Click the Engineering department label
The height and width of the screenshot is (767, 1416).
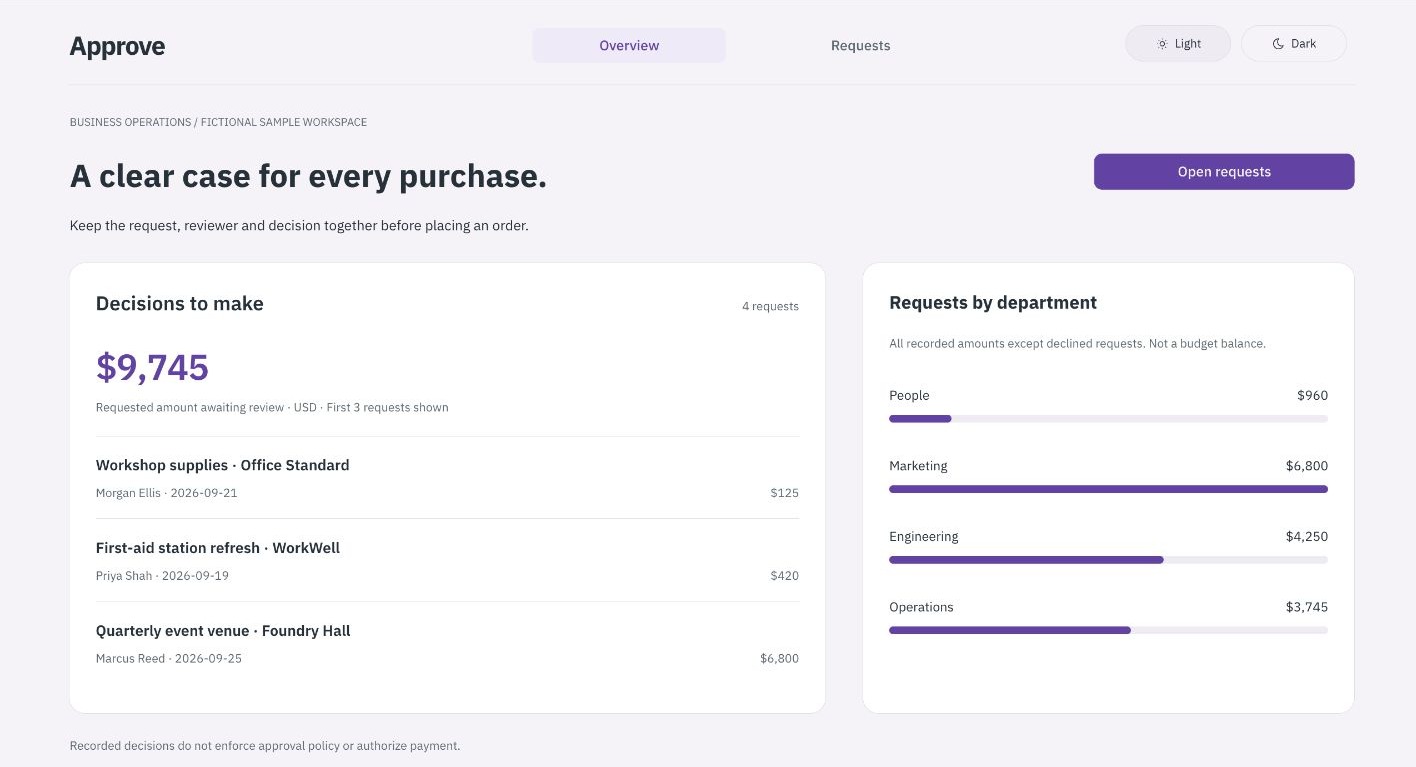923,537
